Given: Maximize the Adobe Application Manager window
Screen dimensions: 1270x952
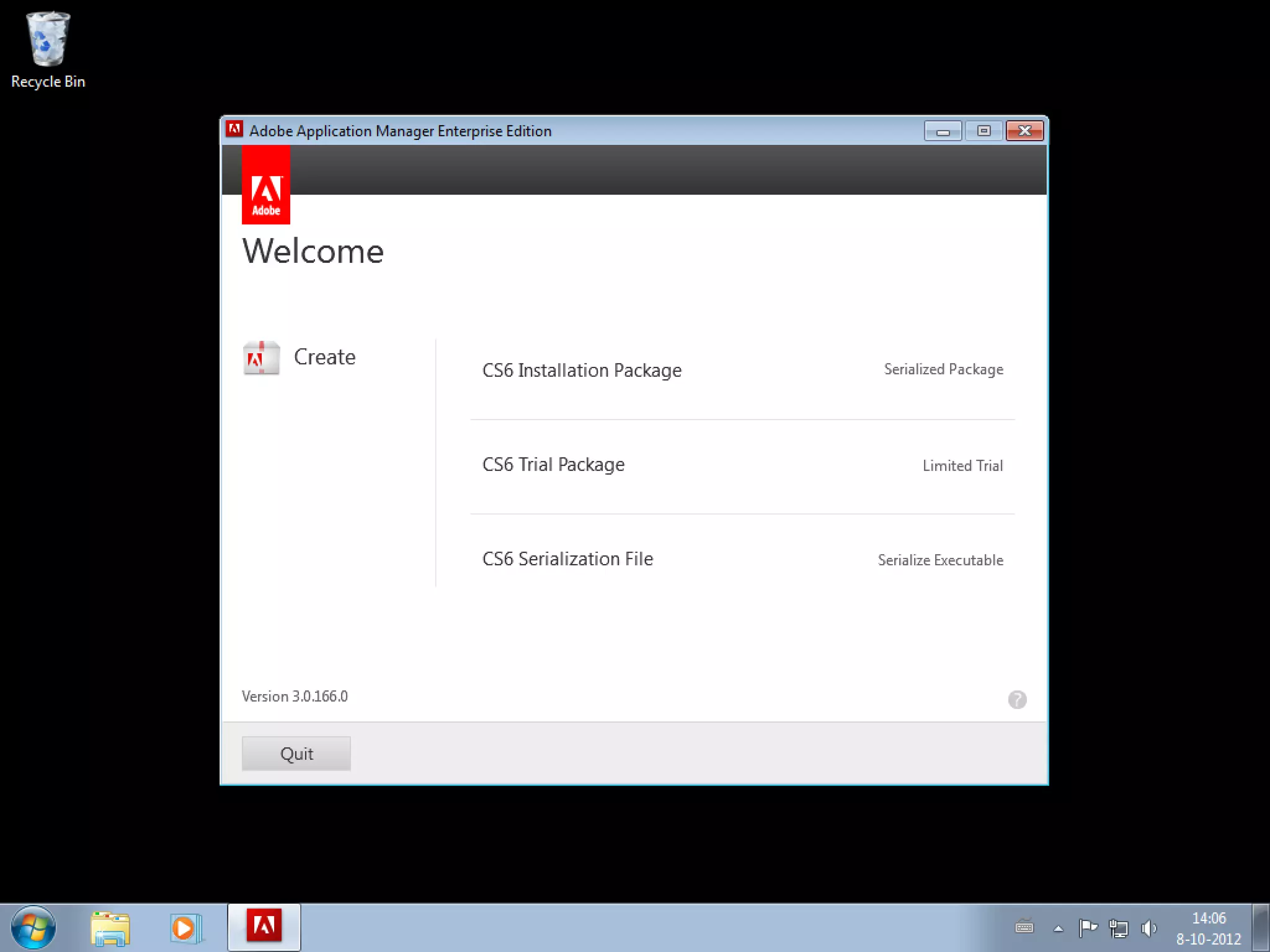Looking at the screenshot, I should point(984,131).
